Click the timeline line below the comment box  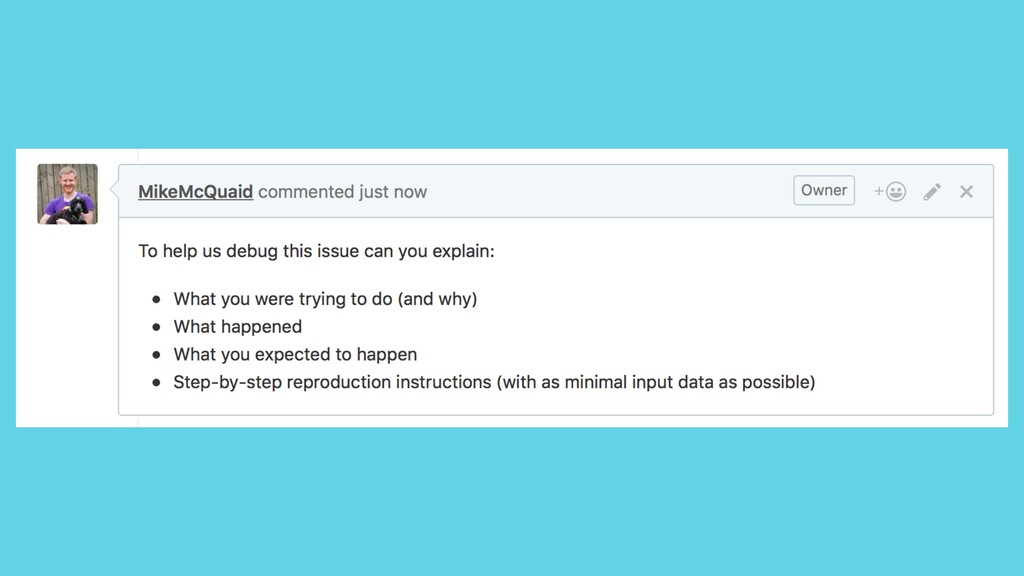point(138,421)
